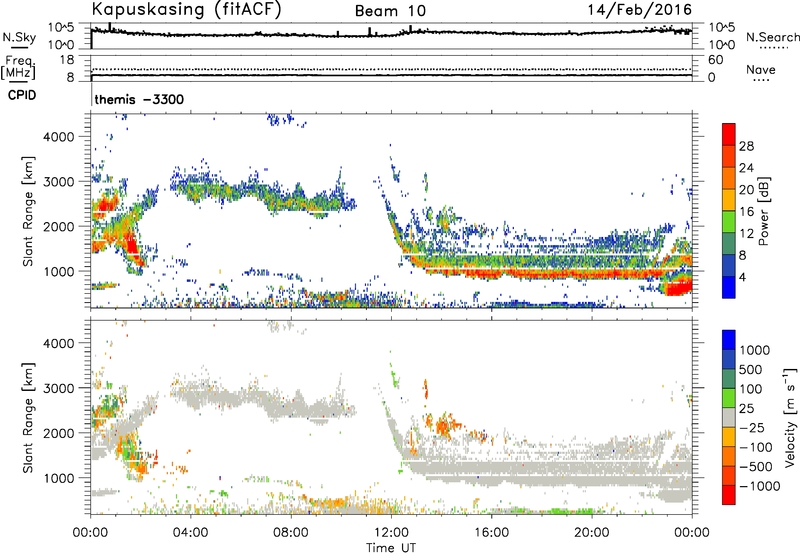
Task: Click the 16 tick on Power colorbar
Action: tap(746, 212)
